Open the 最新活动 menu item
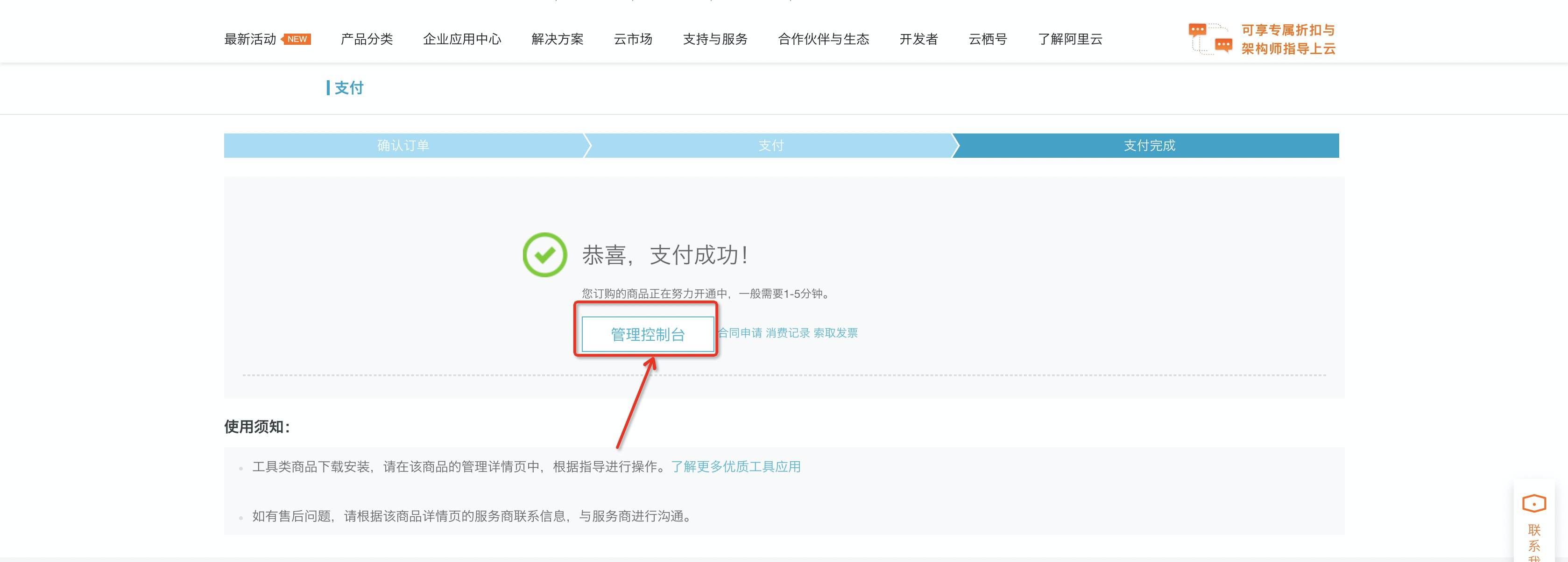The width and height of the screenshot is (1568, 562). point(250,40)
